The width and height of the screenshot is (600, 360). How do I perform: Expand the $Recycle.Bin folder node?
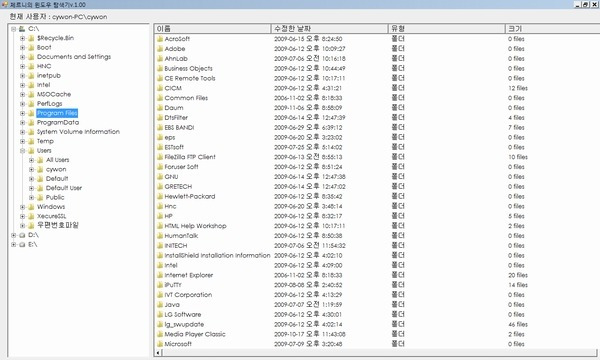point(23,38)
